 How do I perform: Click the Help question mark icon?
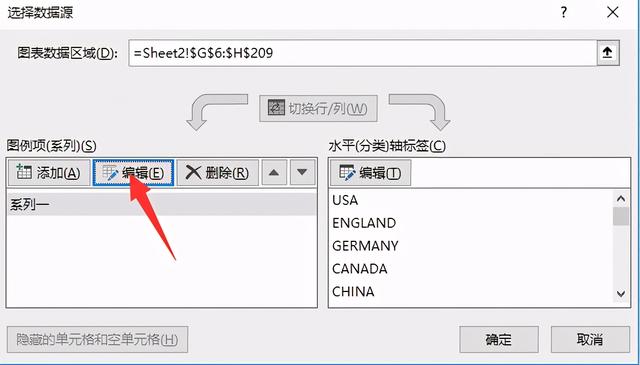564,12
